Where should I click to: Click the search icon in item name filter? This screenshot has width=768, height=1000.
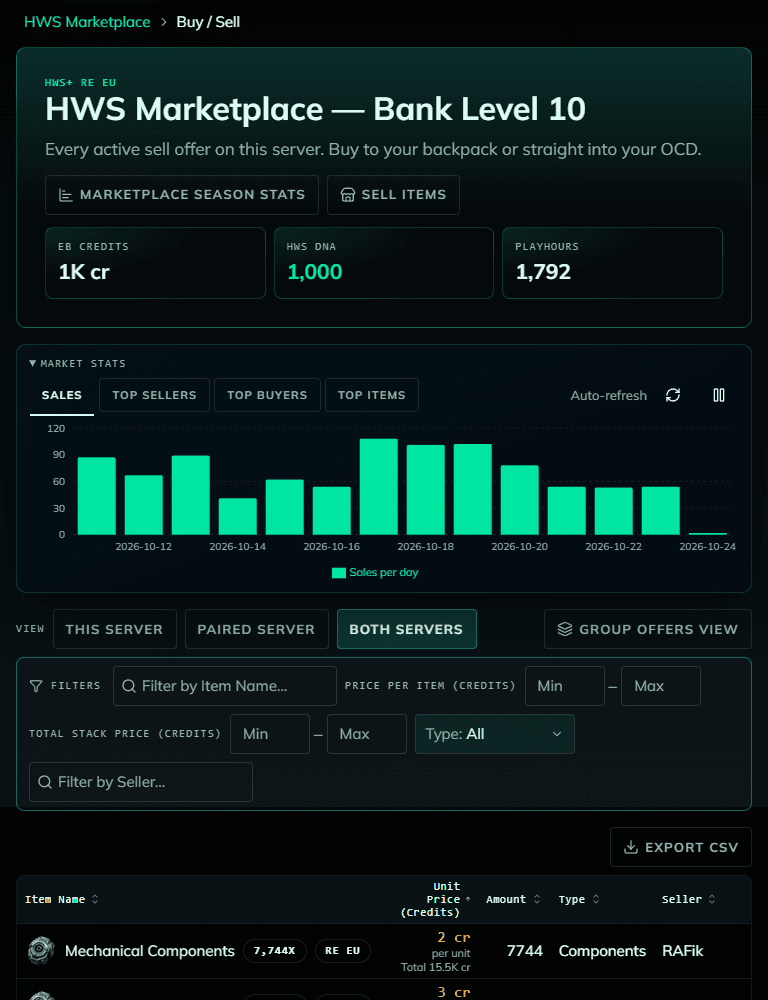(129, 686)
